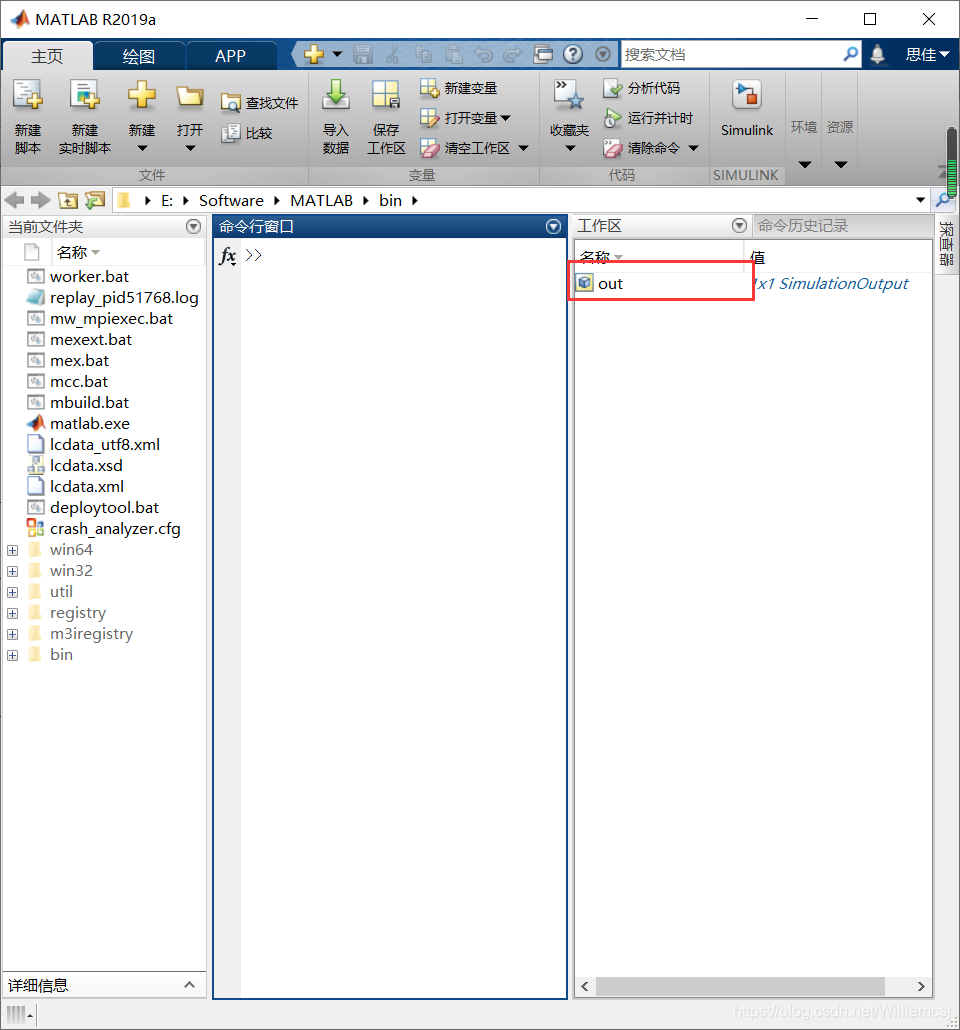Expand the 详细信息 details panel
This screenshot has width=960, height=1030.
point(189,985)
